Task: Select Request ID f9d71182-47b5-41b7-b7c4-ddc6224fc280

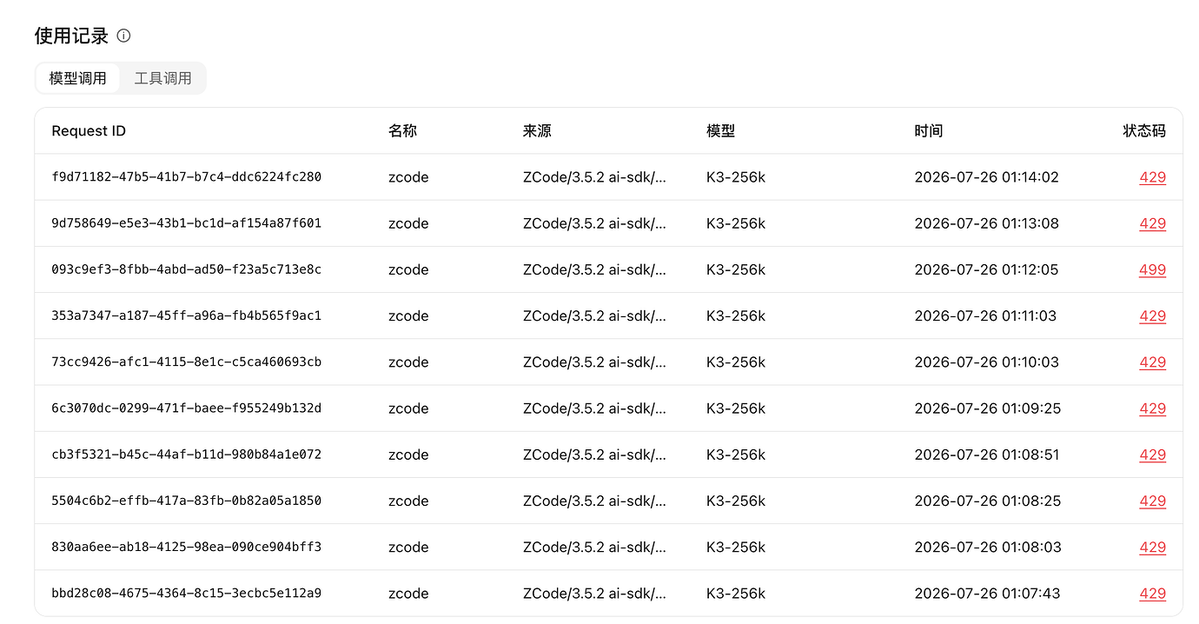Action: pos(187,177)
